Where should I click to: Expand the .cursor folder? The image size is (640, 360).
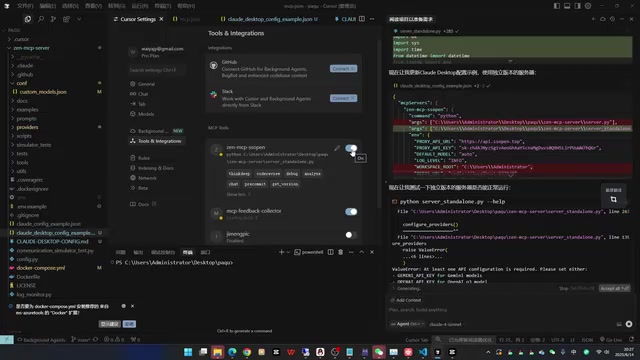coord(21,39)
